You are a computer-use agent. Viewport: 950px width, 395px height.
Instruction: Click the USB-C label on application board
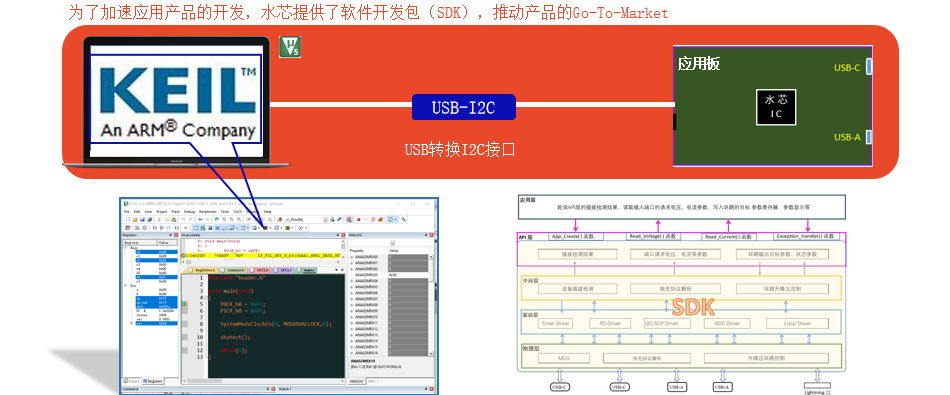[846, 68]
